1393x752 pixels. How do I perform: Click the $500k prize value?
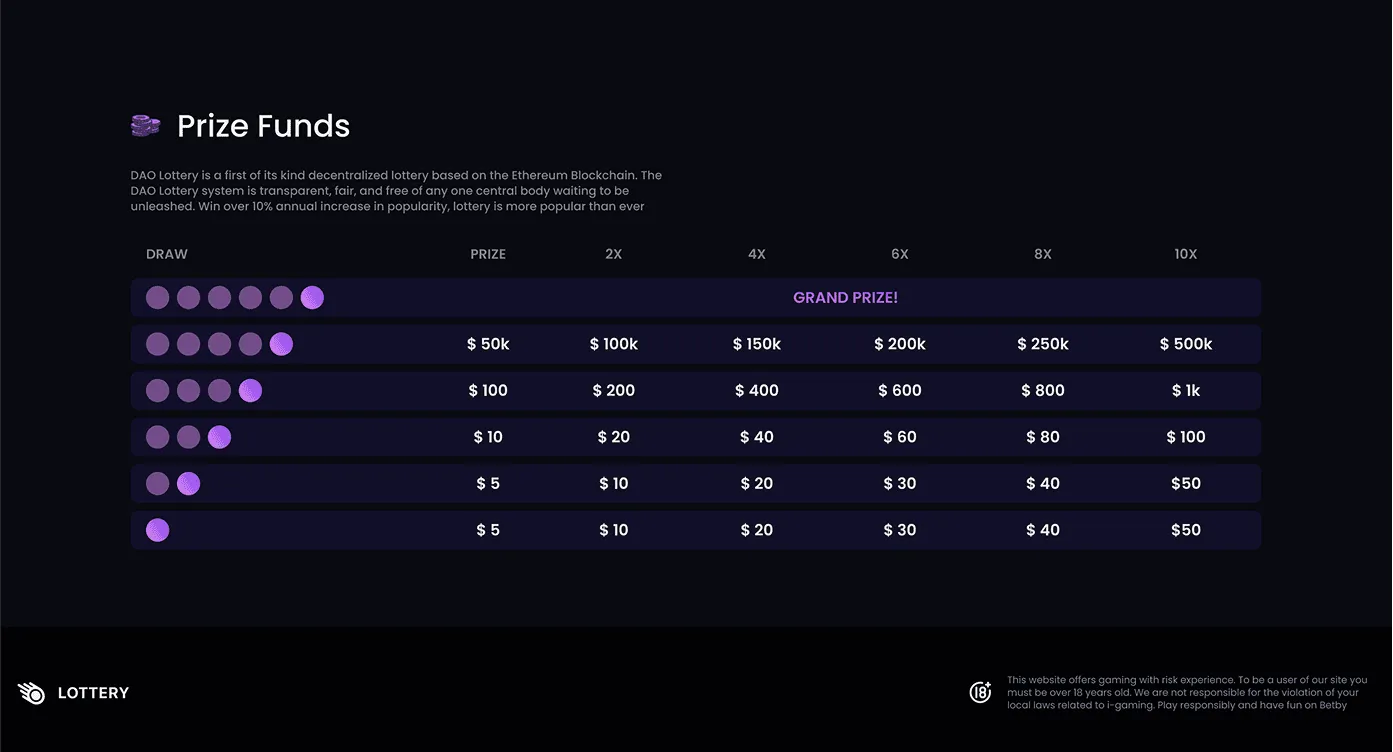click(1185, 343)
